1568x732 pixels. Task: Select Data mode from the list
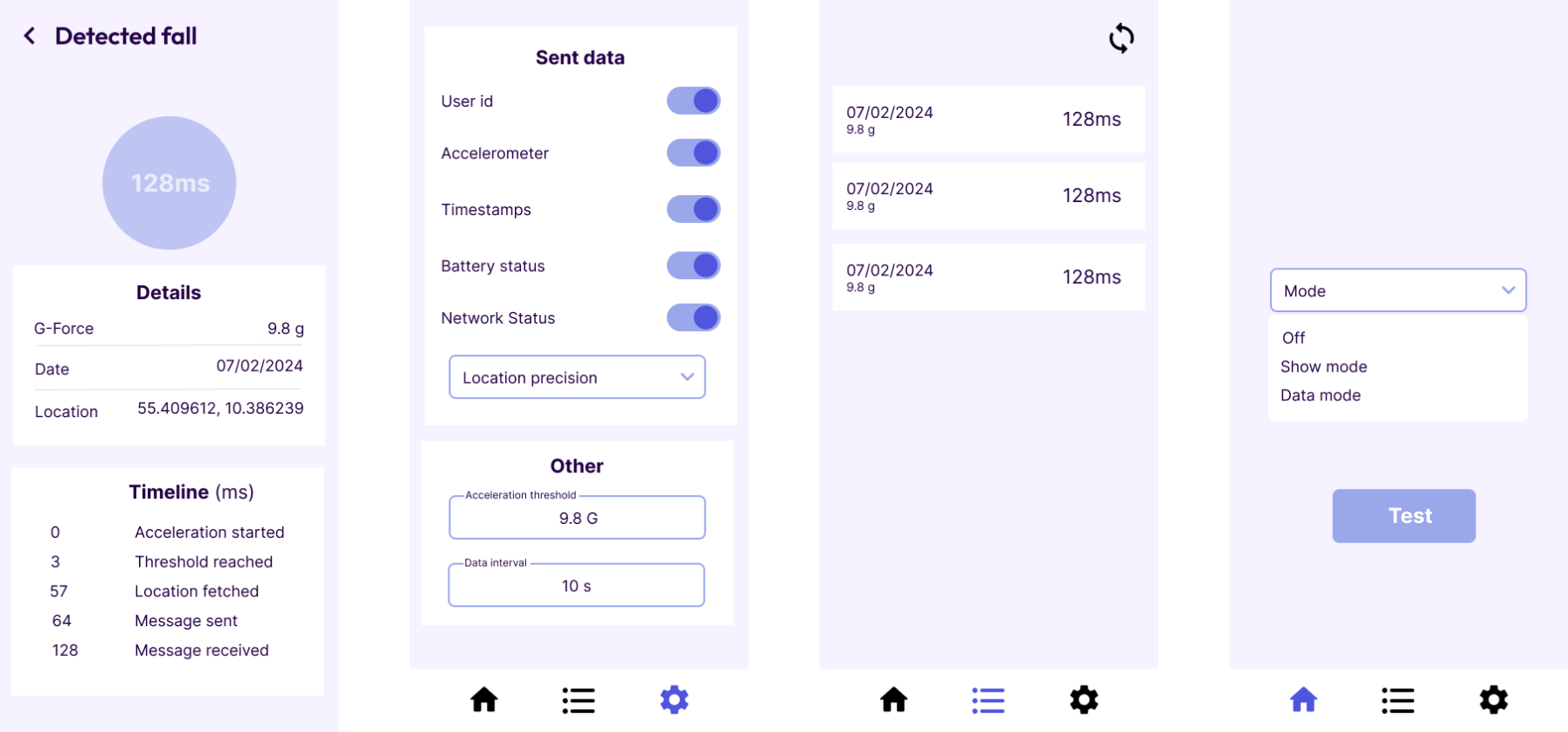[x=1320, y=395]
